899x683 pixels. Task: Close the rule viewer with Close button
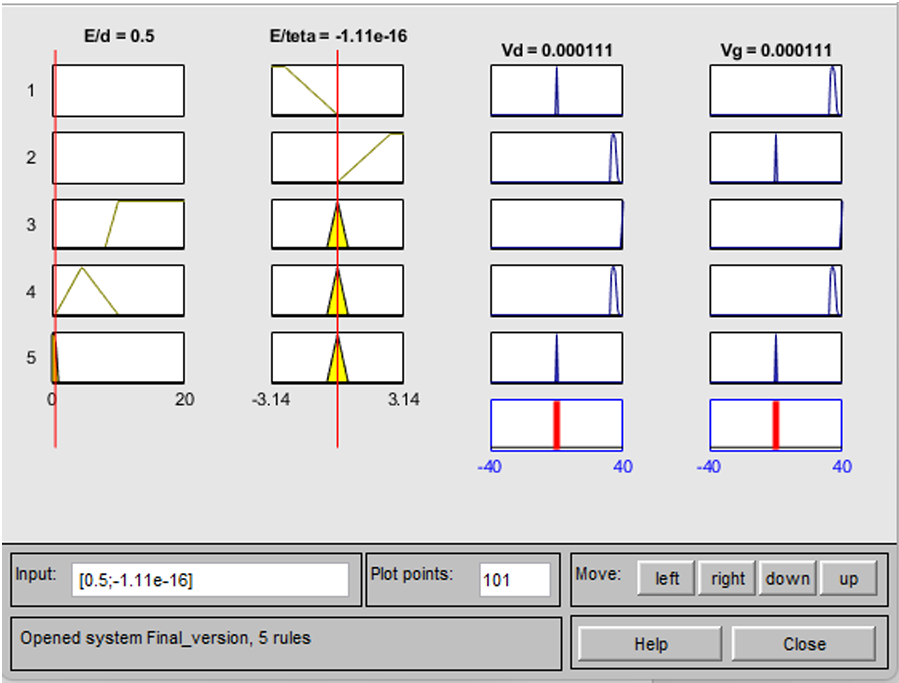coord(804,644)
